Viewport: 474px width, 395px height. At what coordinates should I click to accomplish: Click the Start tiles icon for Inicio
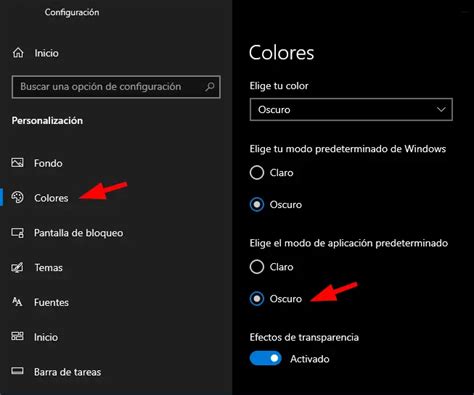pos(17,336)
